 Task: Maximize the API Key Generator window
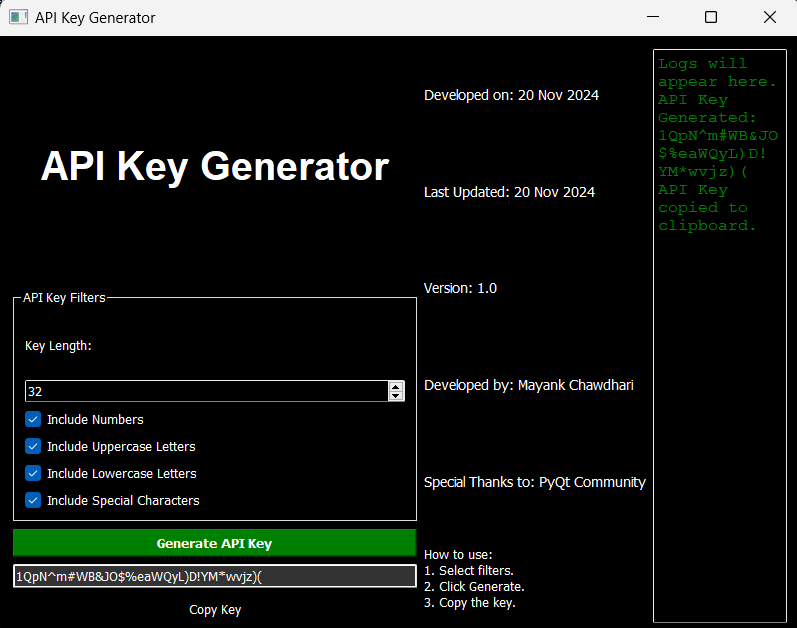[711, 17]
